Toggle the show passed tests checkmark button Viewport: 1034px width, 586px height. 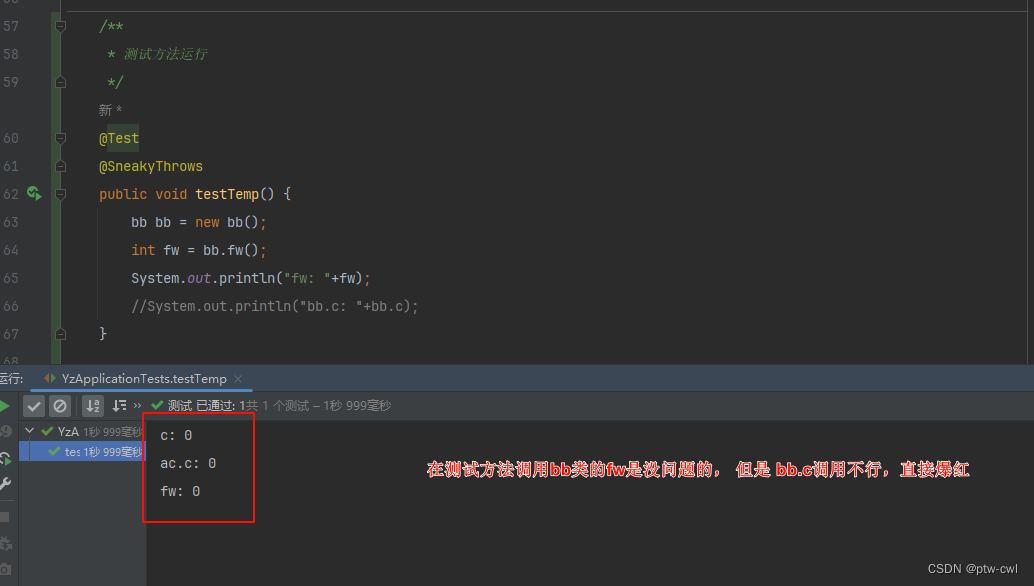click(x=34, y=406)
